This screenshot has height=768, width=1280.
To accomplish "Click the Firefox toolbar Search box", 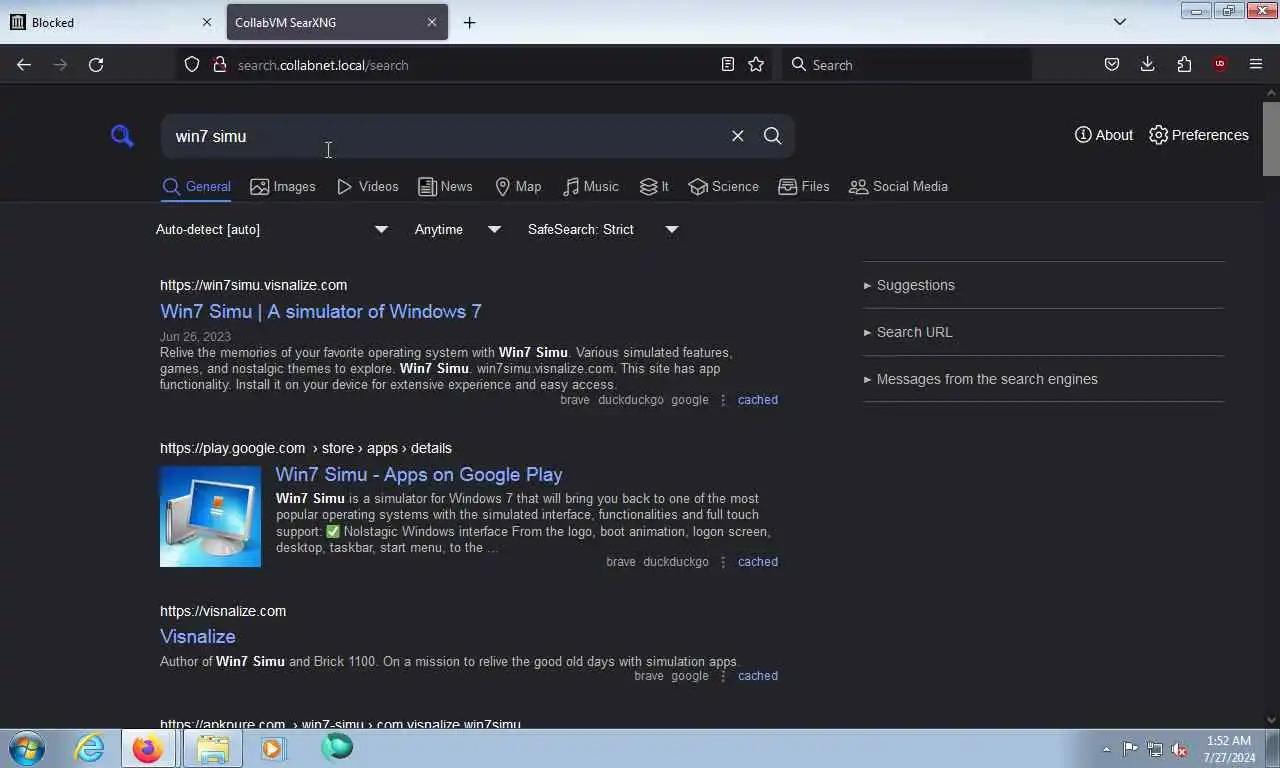I will tap(906, 65).
